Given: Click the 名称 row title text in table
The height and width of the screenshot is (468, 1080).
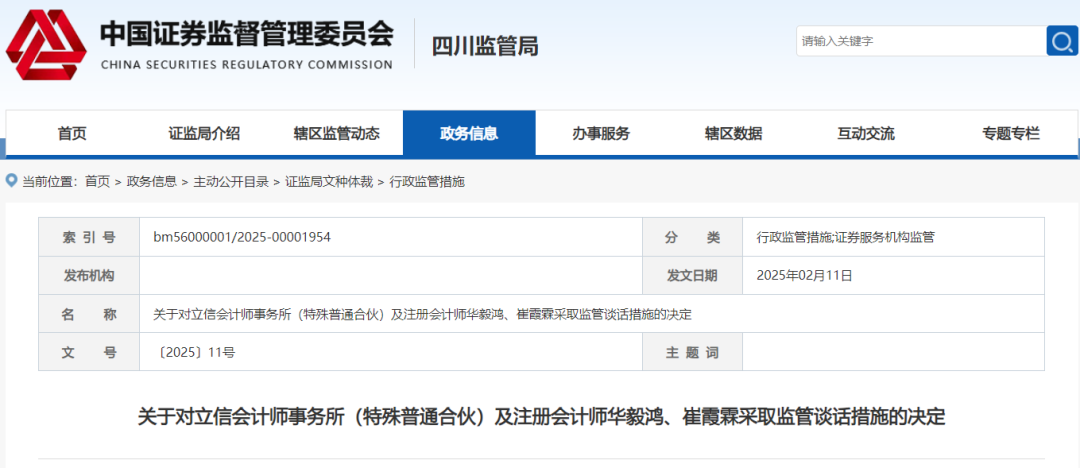Looking at the screenshot, I should (x=422, y=315).
